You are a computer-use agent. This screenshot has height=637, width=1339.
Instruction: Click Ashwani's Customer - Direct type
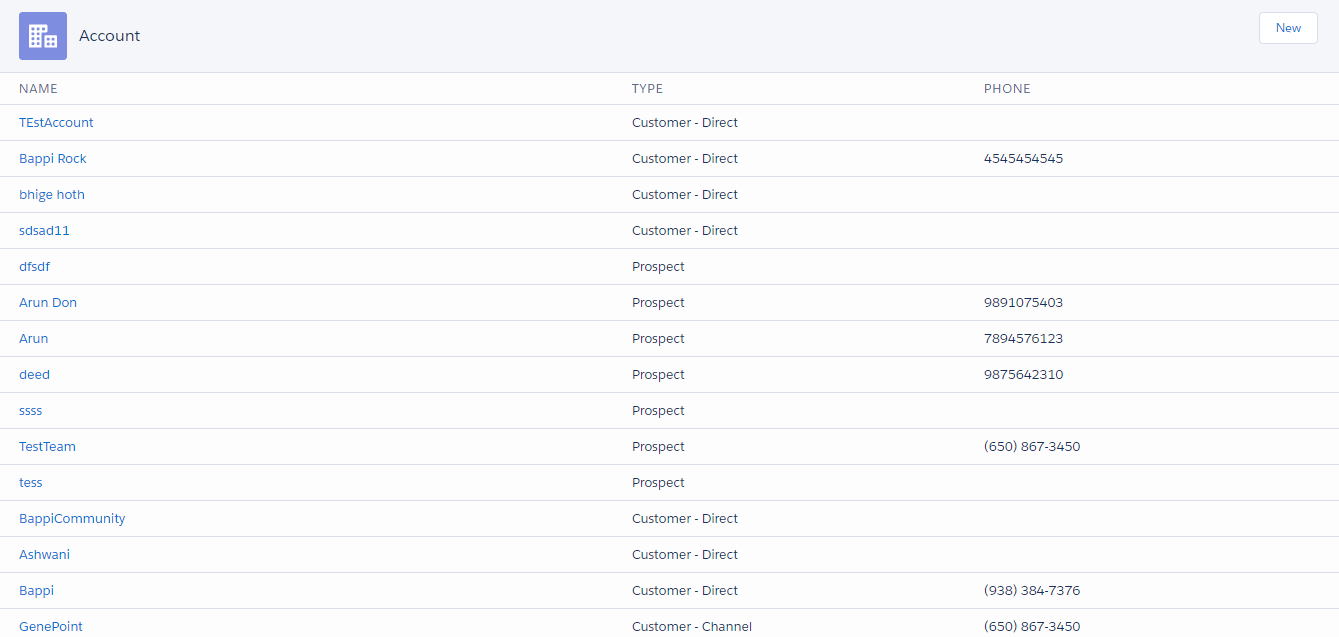click(685, 555)
